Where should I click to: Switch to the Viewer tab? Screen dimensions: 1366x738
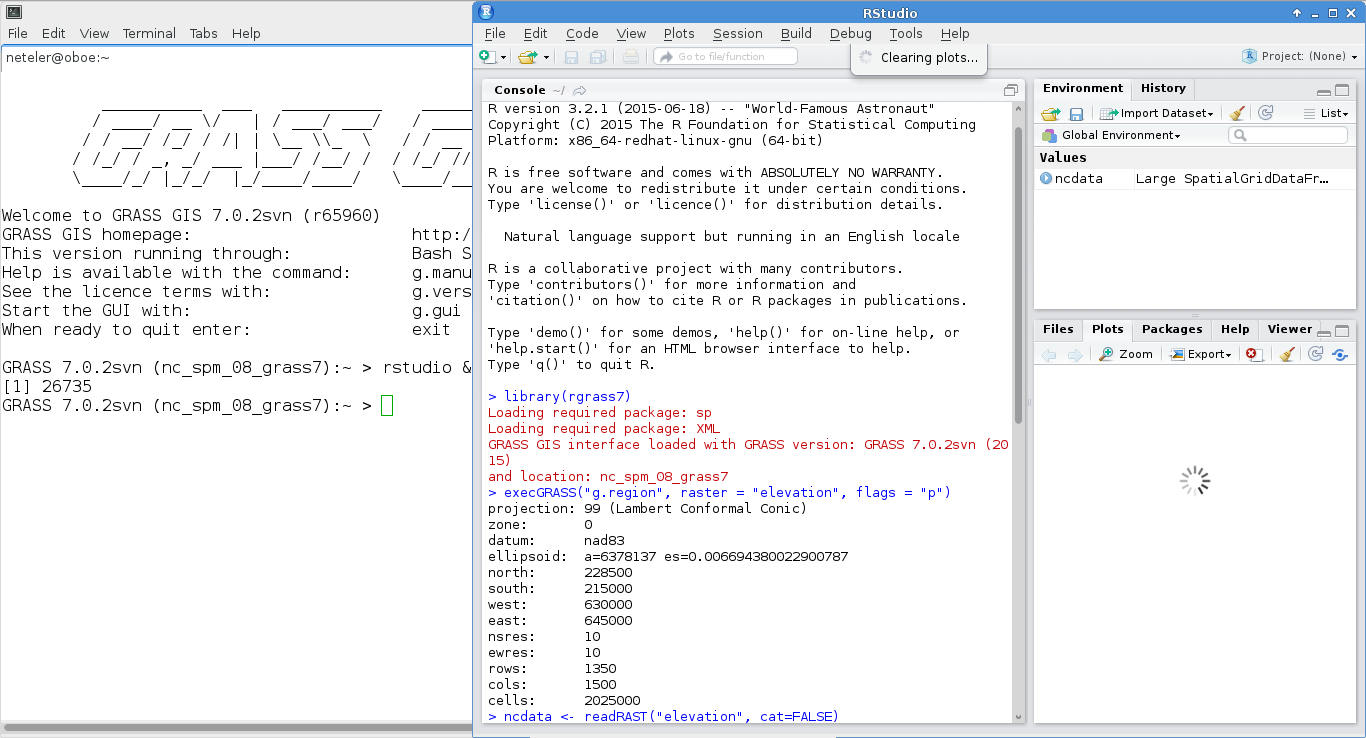click(1289, 329)
